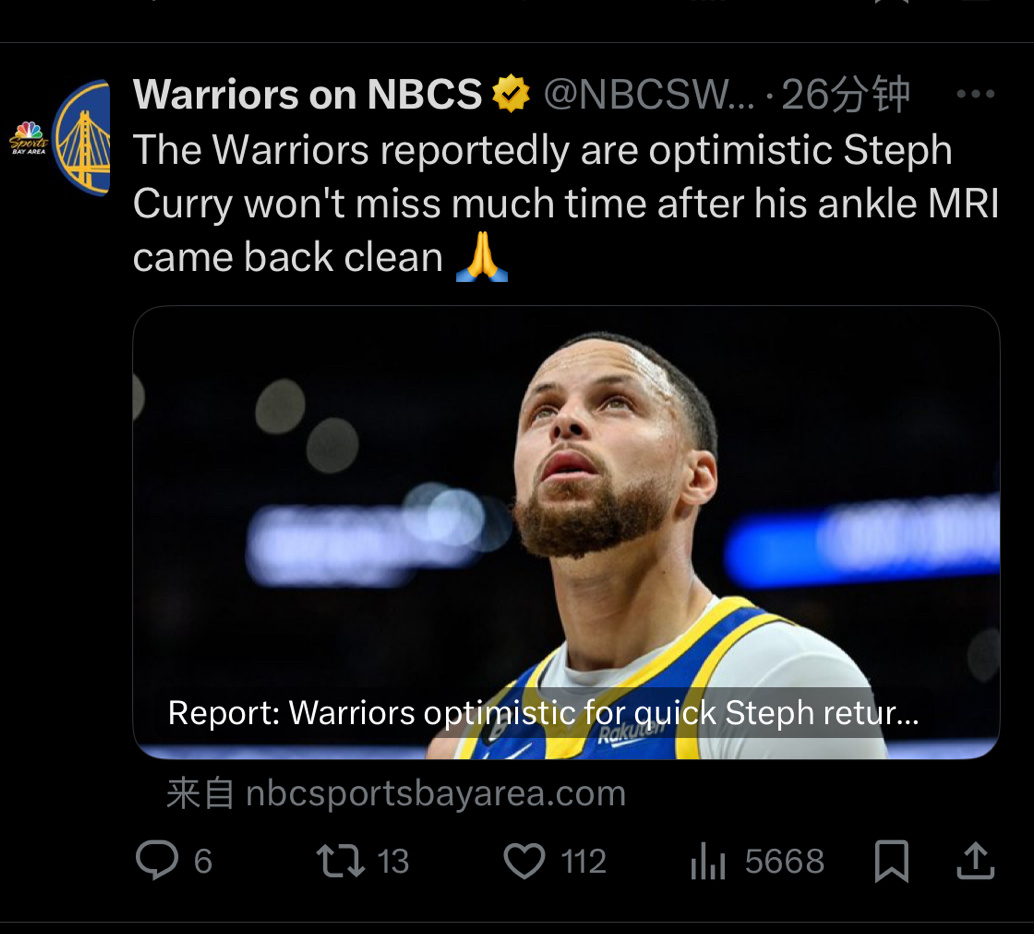Click the gold verified badge
Image resolution: width=1034 pixels, height=934 pixels.
point(511,95)
